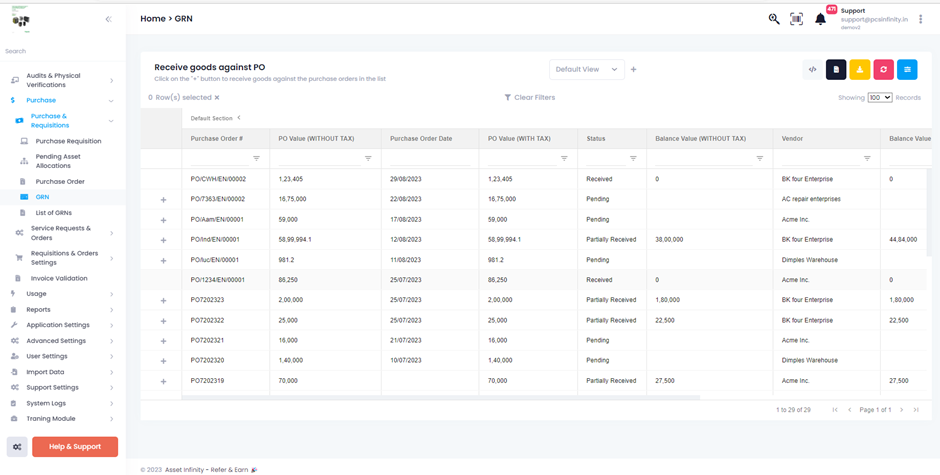The height and width of the screenshot is (475, 940).
Task: Click Clear Filters
Action: 529,97
